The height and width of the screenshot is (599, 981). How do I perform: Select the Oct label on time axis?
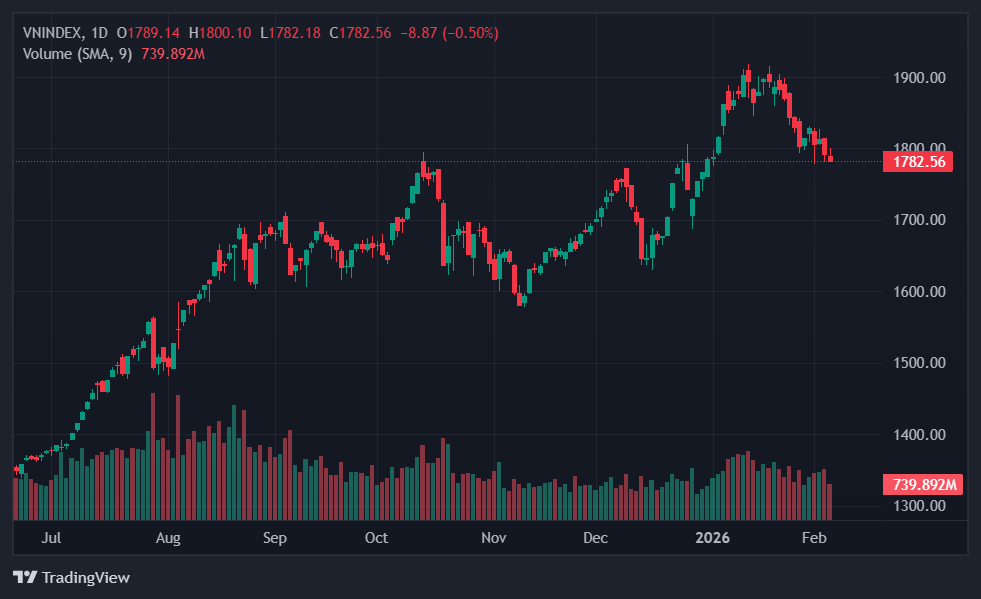[x=376, y=538]
